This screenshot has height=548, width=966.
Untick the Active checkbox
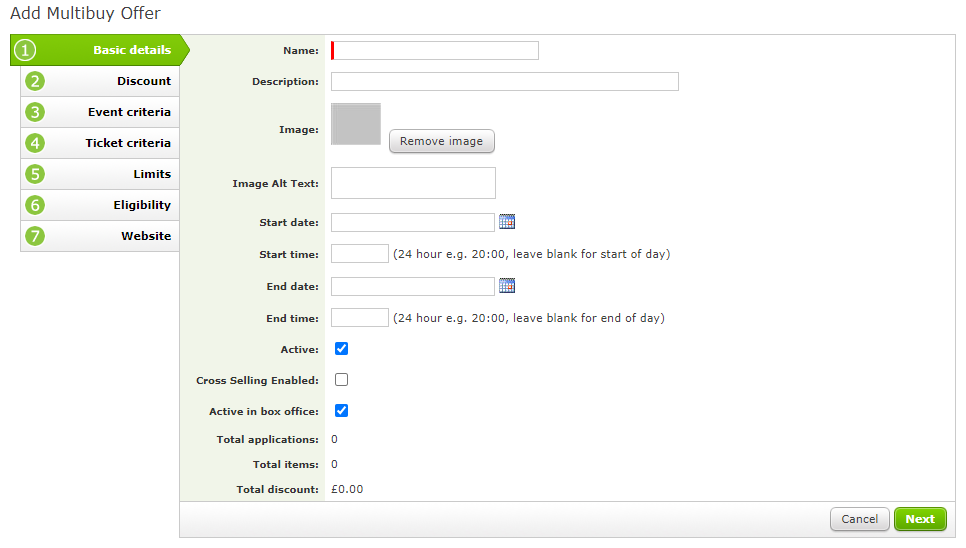(x=341, y=349)
